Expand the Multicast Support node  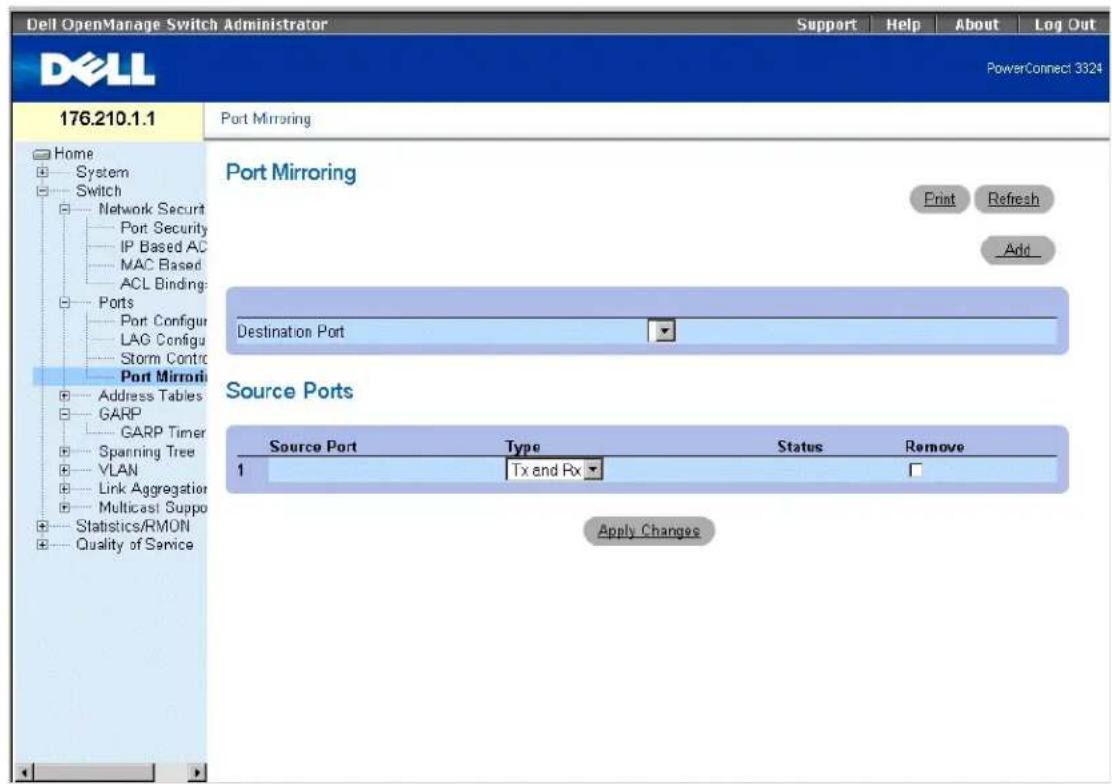65,507
